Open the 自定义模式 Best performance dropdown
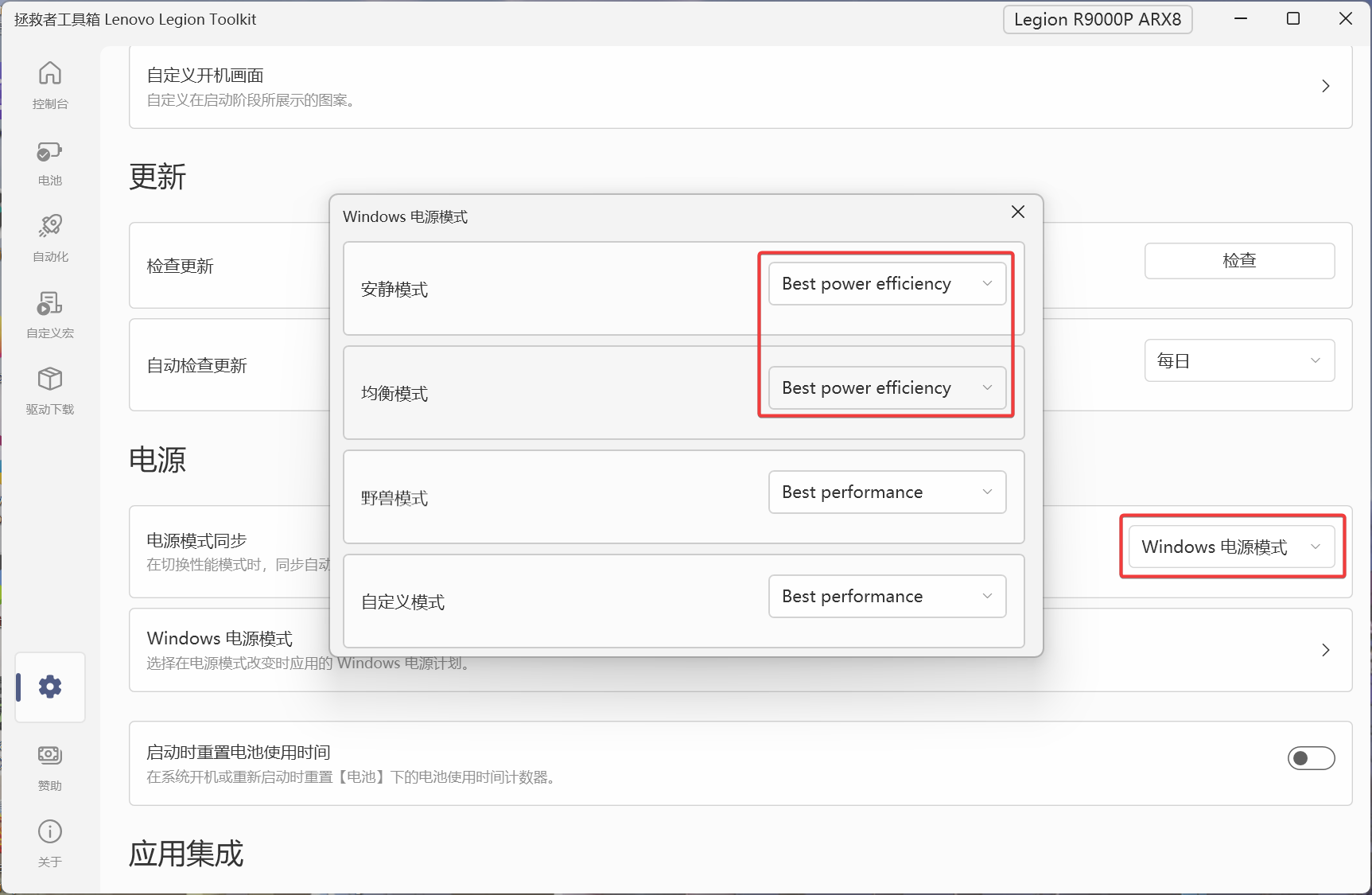Image resolution: width=1372 pixels, height=895 pixels. 887,597
